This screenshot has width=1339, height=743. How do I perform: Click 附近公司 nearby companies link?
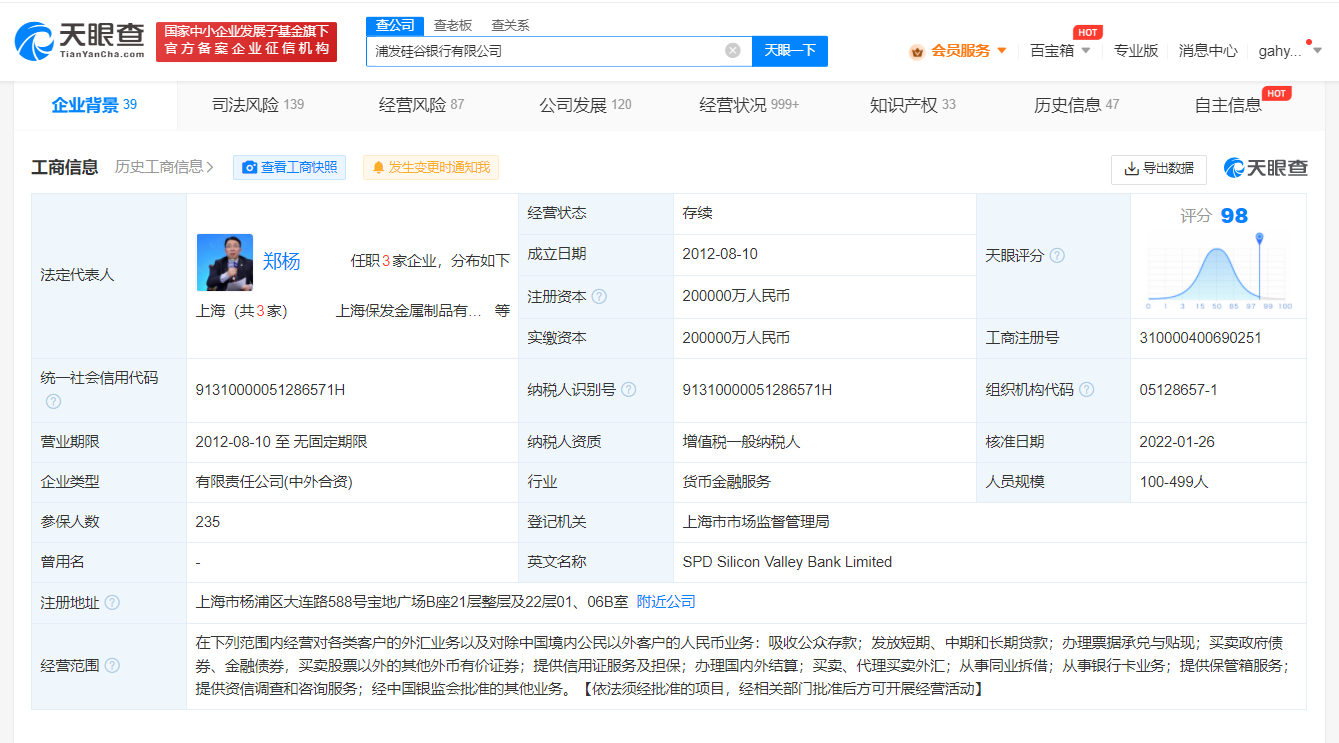pyautogui.click(x=666, y=602)
